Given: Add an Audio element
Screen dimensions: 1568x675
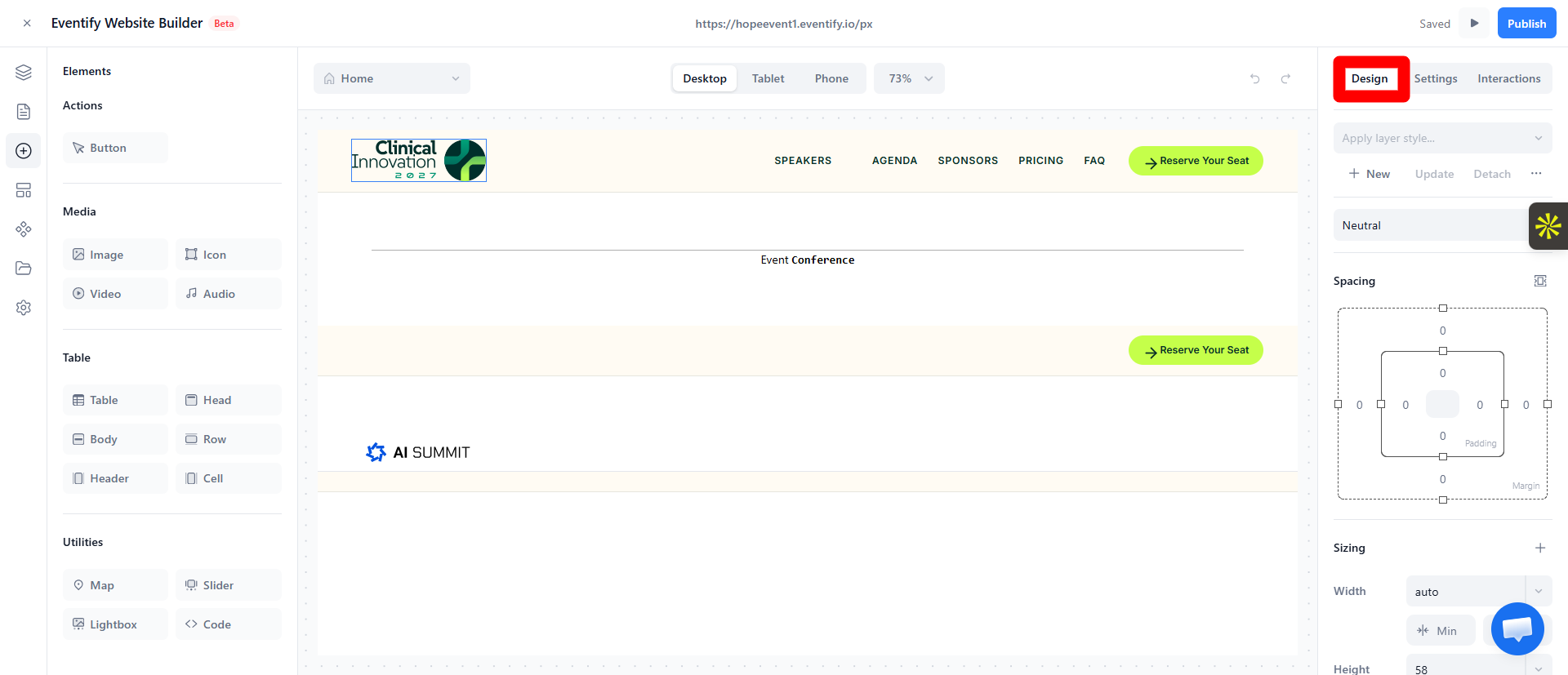Looking at the screenshot, I should pyautogui.click(x=229, y=294).
